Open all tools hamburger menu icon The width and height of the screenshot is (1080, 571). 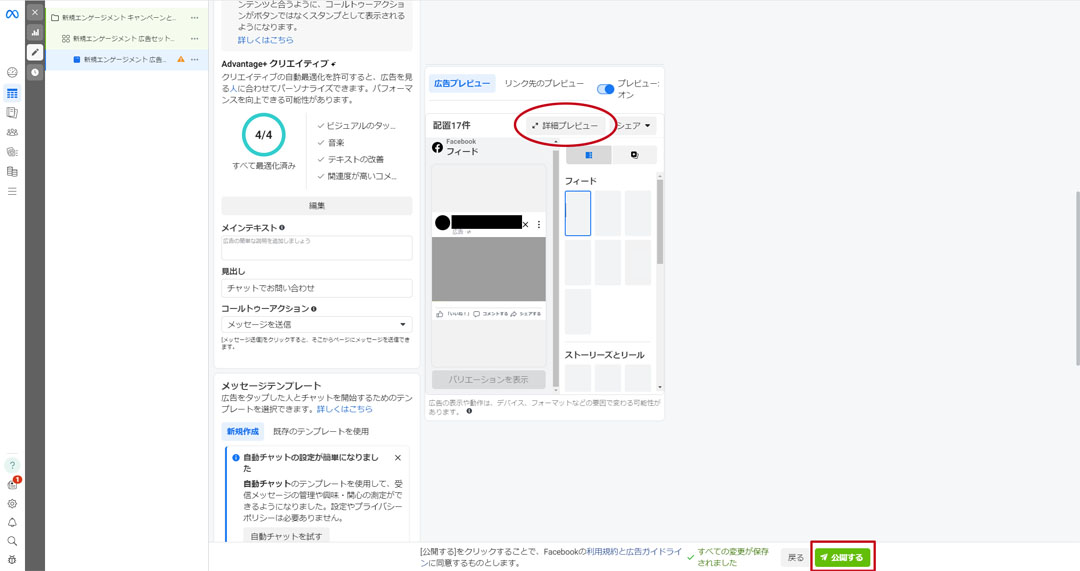pyautogui.click(x=12, y=191)
